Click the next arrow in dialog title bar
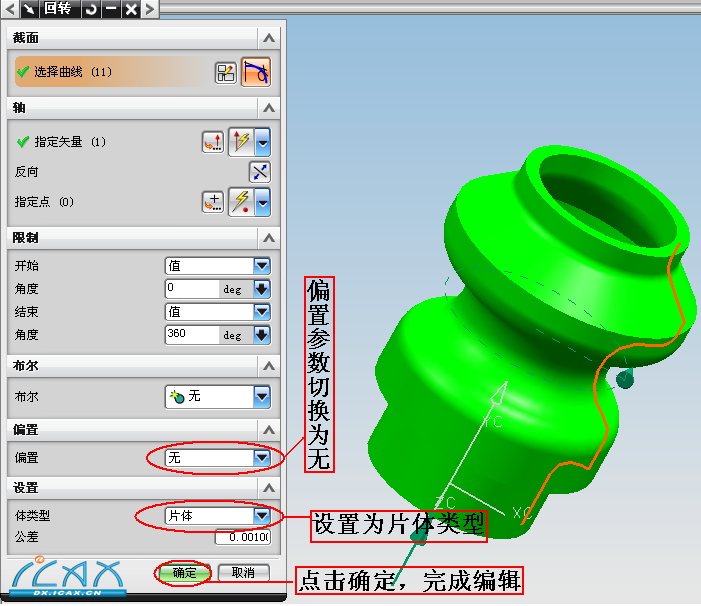The height and width of the screenshot is (606, 701). pyautogui.click(x=150, y=8)
